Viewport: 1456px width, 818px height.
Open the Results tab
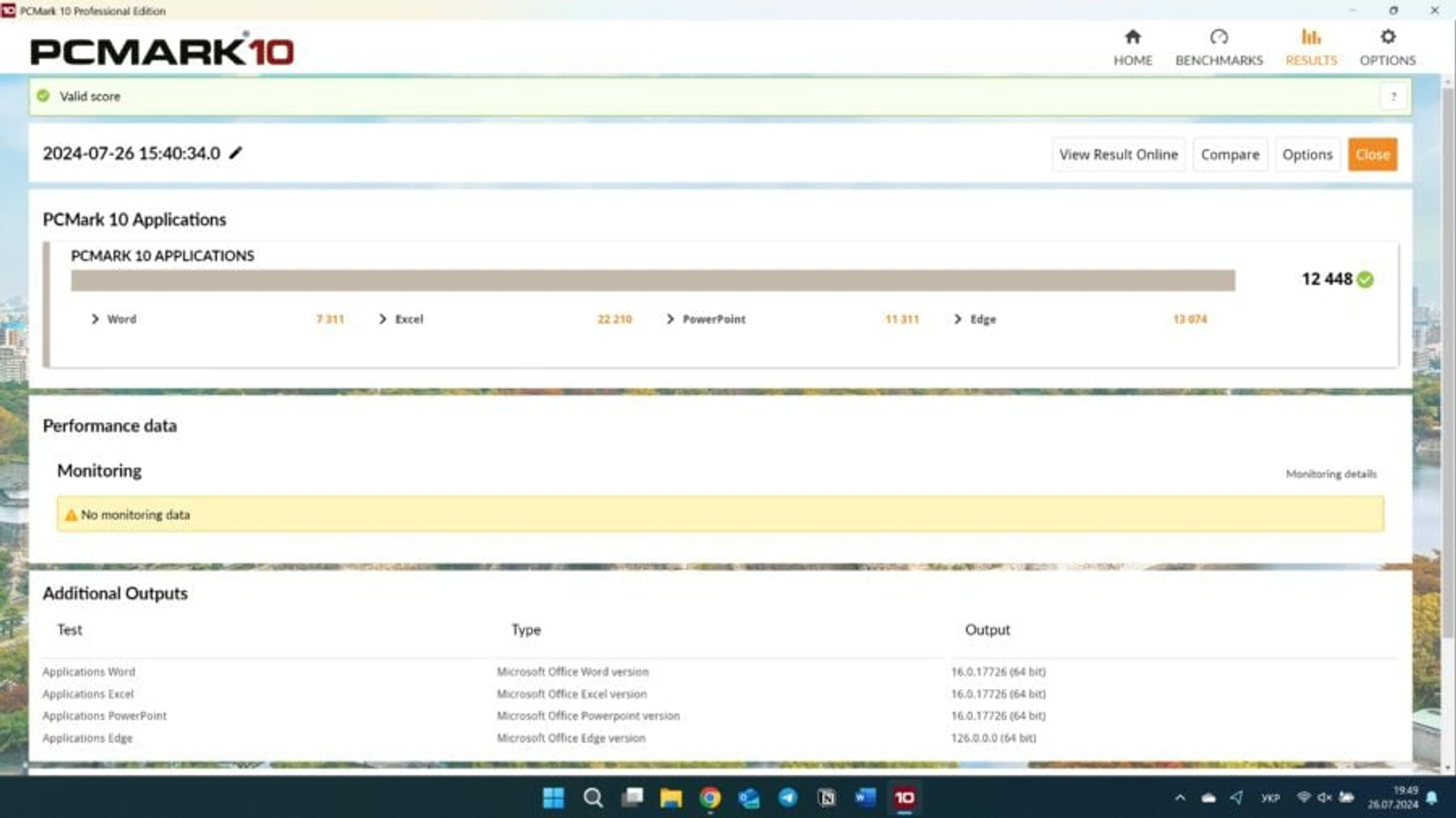coord(1310,47)
